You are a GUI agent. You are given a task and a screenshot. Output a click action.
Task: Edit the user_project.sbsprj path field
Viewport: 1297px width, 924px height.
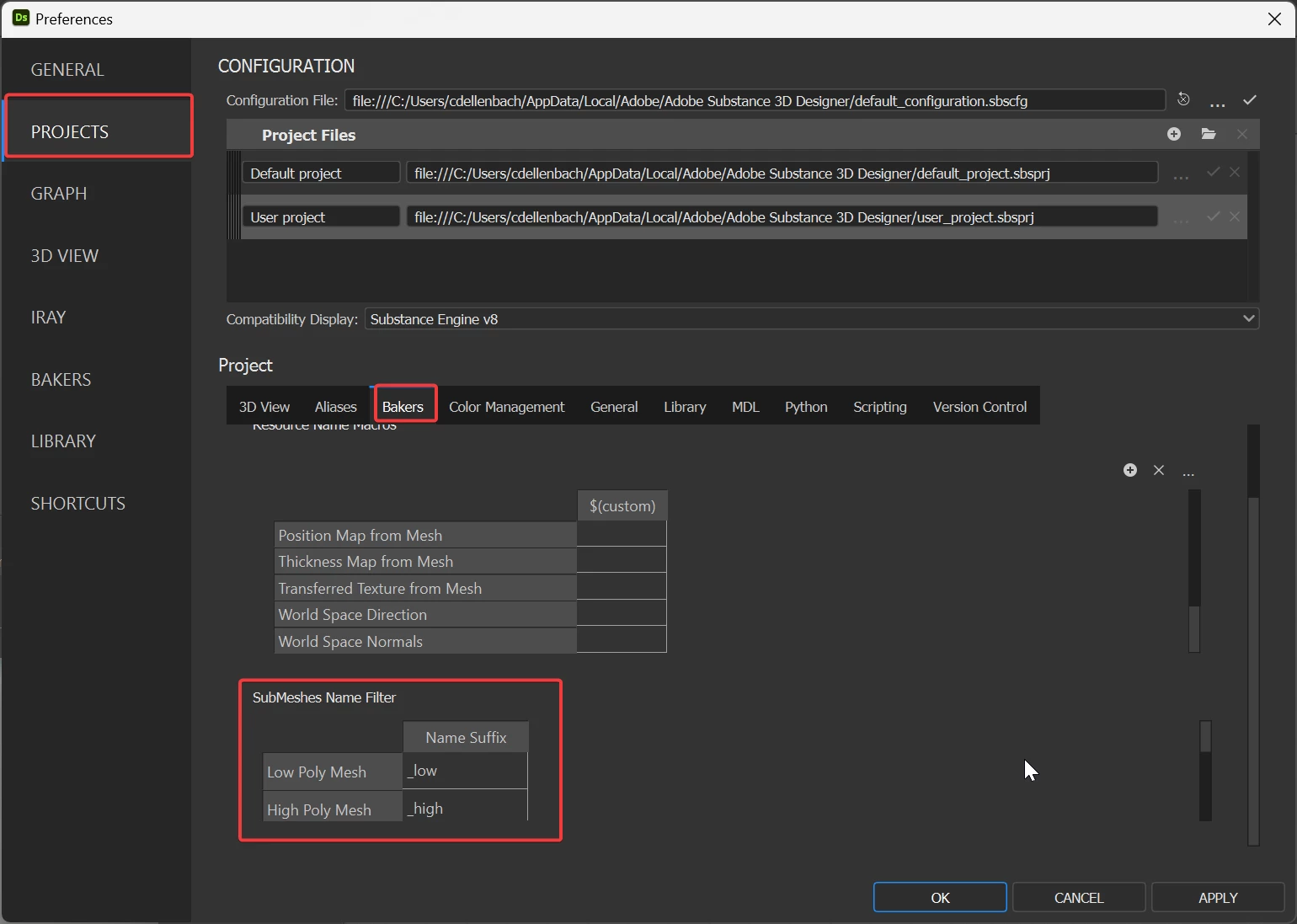pyautogui.click(x=782, y=216)
